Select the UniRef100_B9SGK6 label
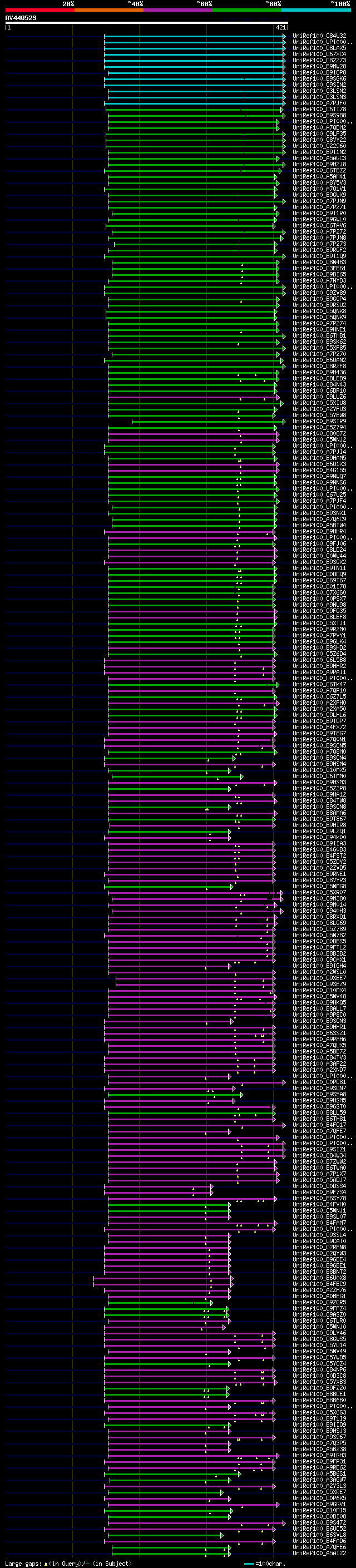This screenshot has width=356, height=1568. (319, 78)
